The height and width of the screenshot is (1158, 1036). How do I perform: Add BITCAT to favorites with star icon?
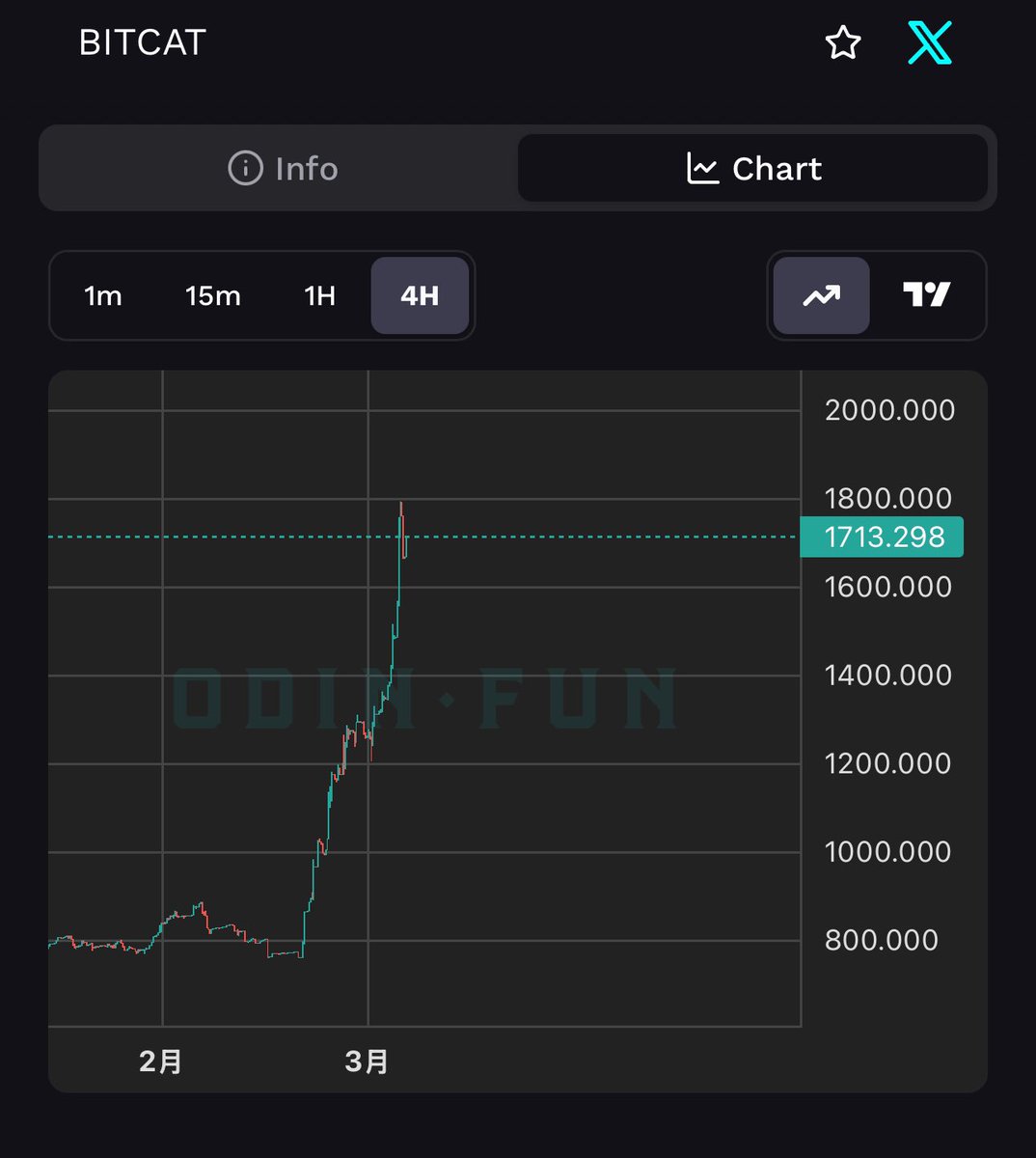[843, 42]
